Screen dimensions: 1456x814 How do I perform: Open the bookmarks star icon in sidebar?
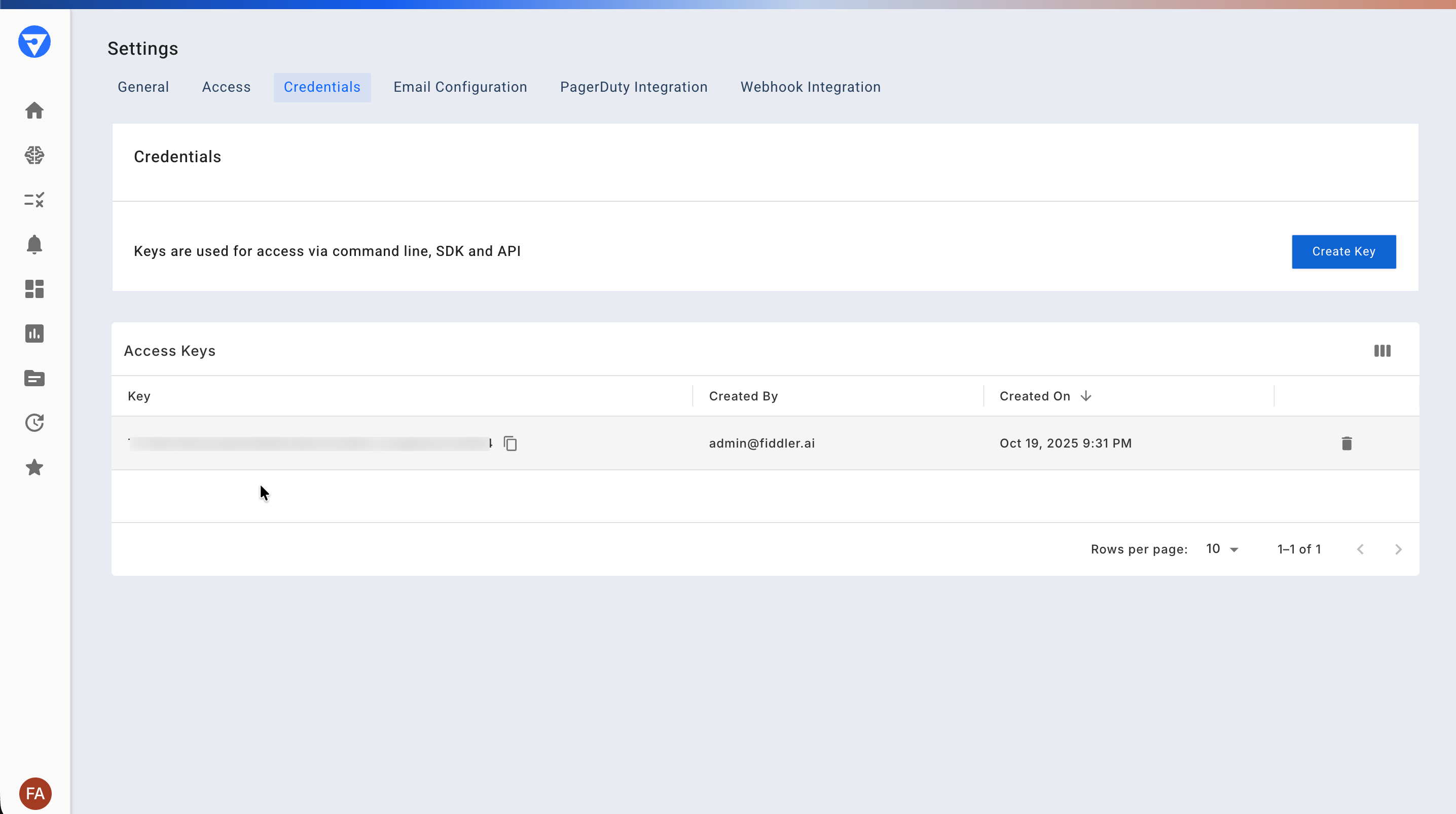(34, 467)
